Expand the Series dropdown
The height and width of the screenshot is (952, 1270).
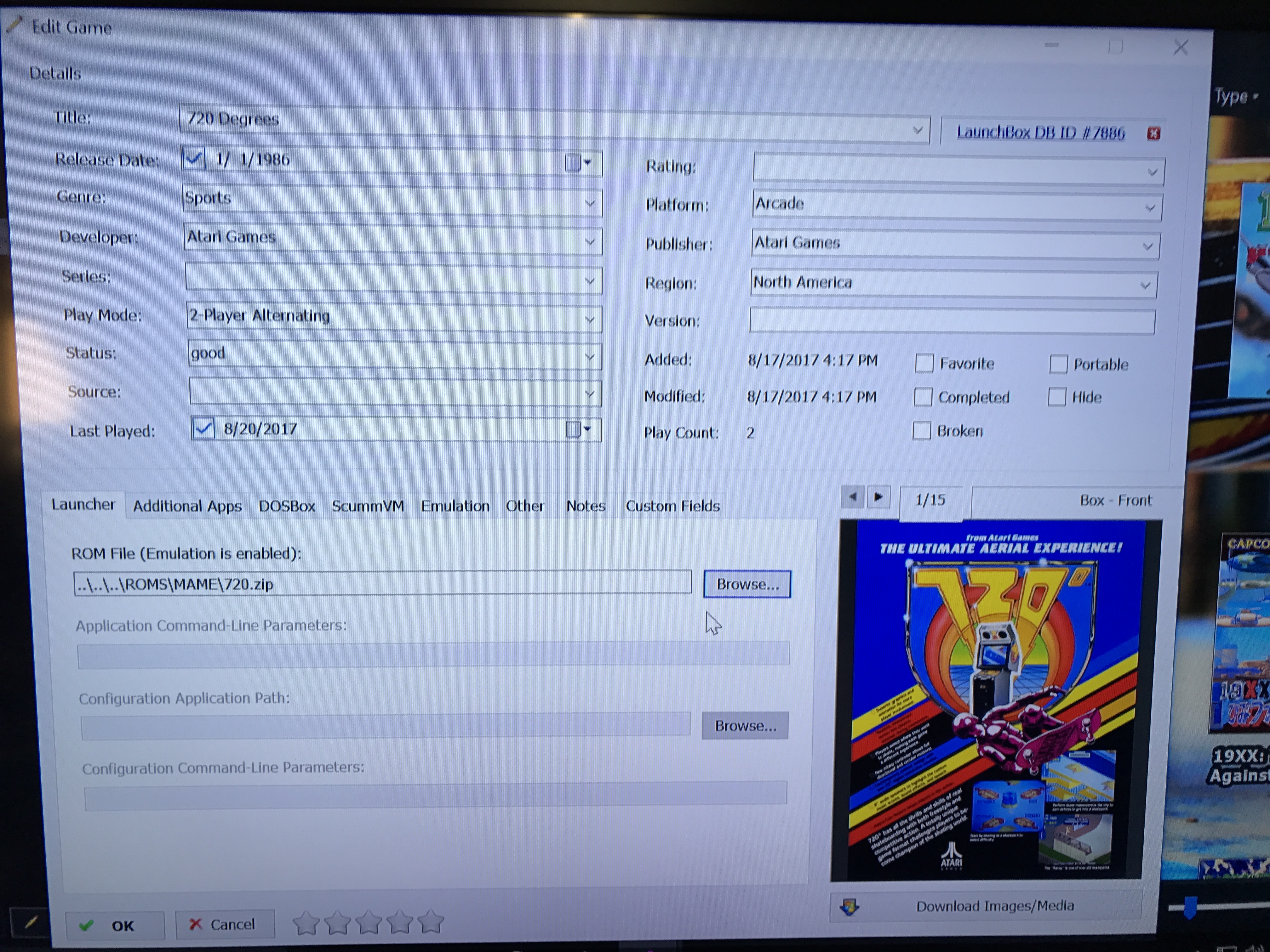click(x=590, y=281)
